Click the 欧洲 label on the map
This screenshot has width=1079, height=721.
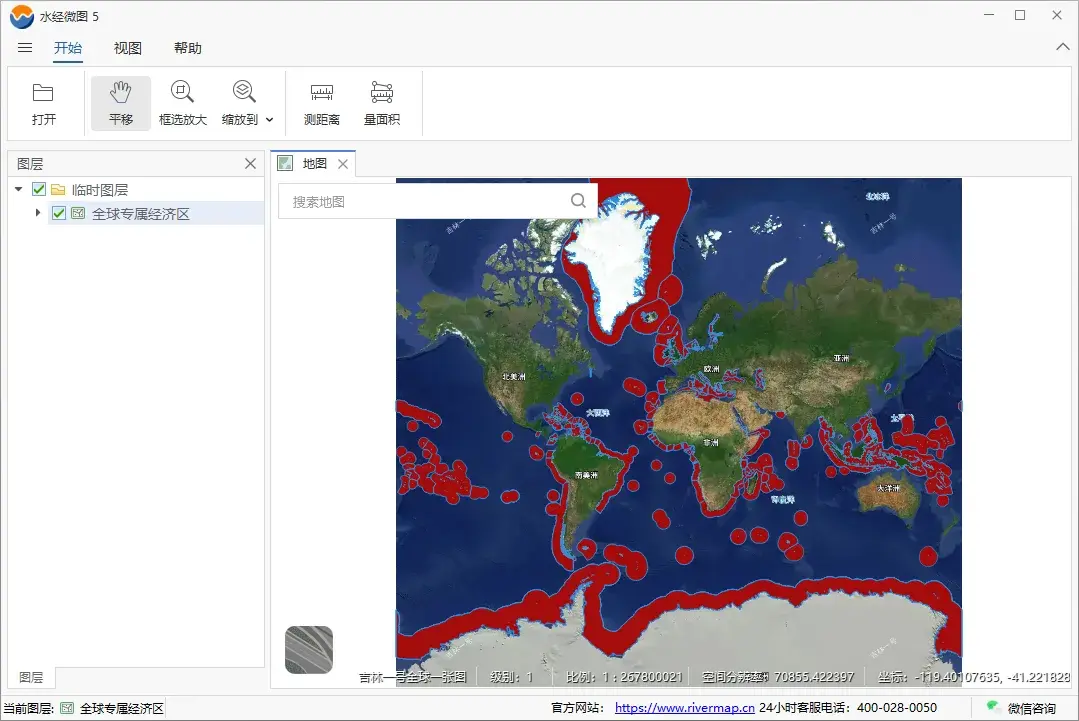coord(712,369)
